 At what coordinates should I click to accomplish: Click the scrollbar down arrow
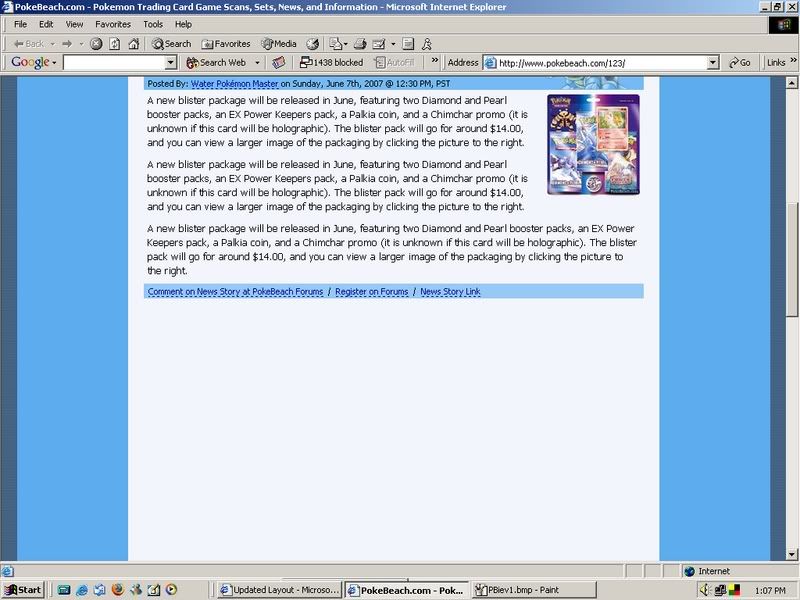click(791, 554)
